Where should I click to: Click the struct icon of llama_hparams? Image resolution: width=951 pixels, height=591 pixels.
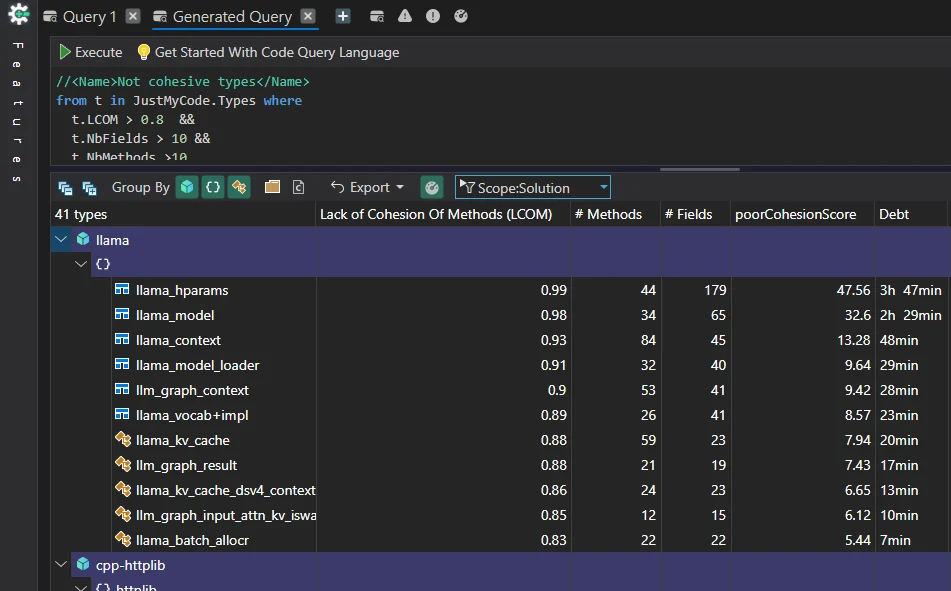coord(122,289)
